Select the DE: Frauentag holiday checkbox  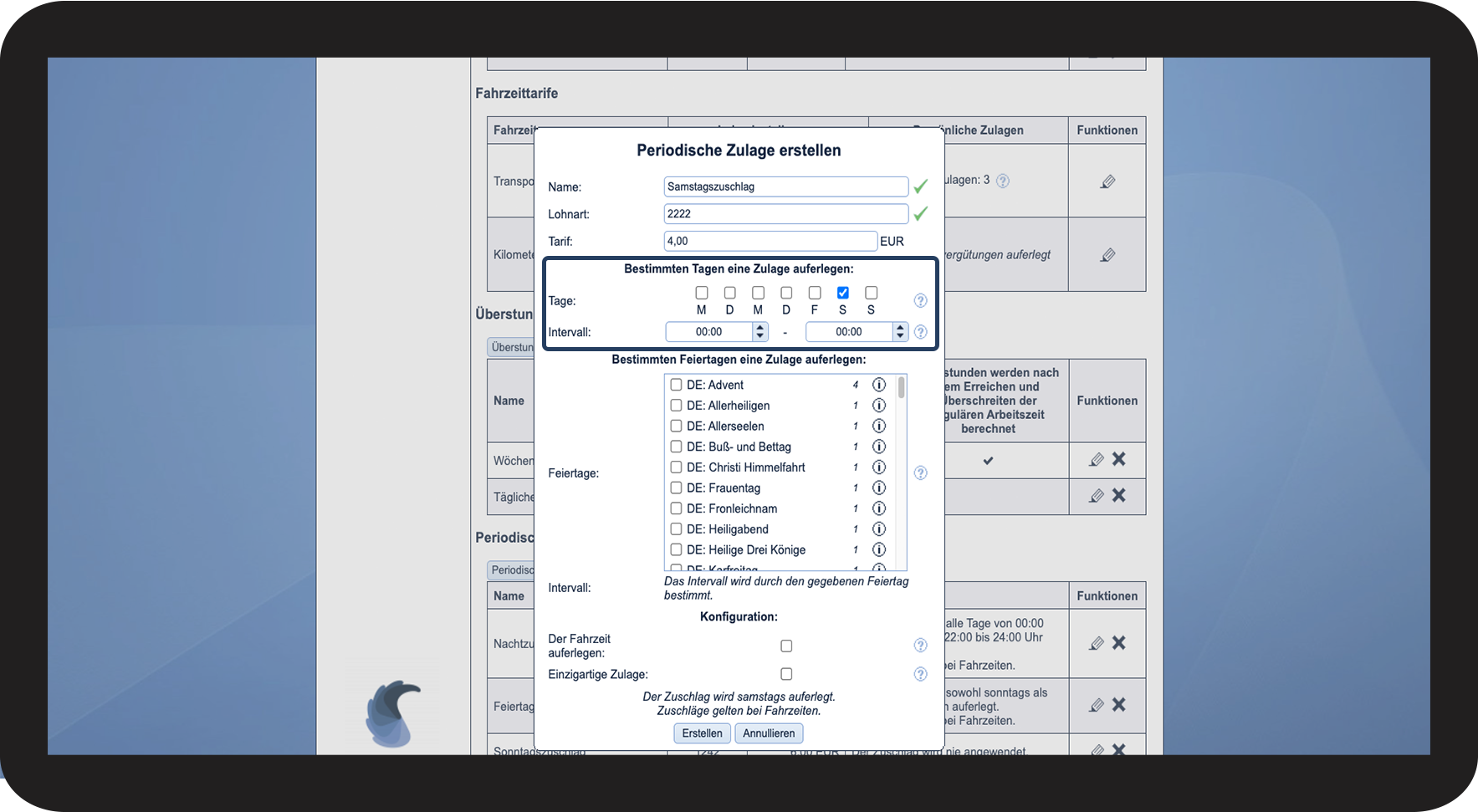pyautogui.click(x=676, y=488)
